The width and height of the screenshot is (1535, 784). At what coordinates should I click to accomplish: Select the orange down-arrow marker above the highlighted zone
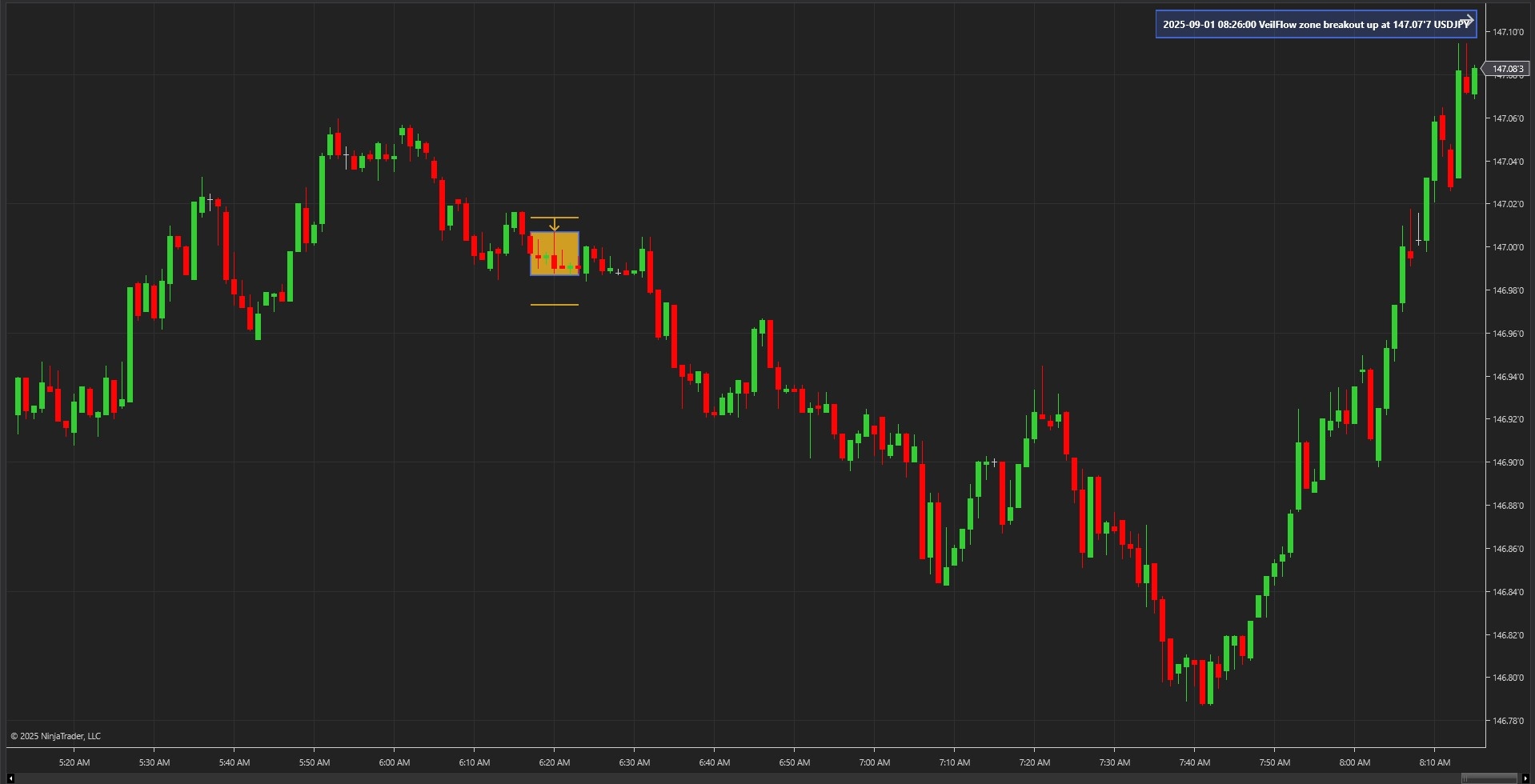(554, 225)
